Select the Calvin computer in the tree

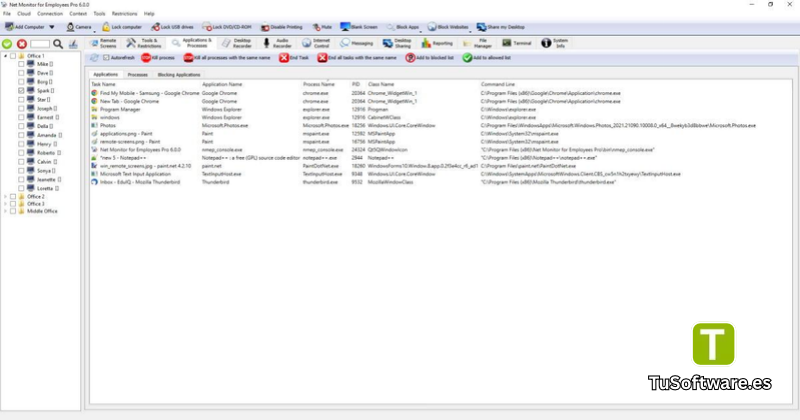pos(44,162)
